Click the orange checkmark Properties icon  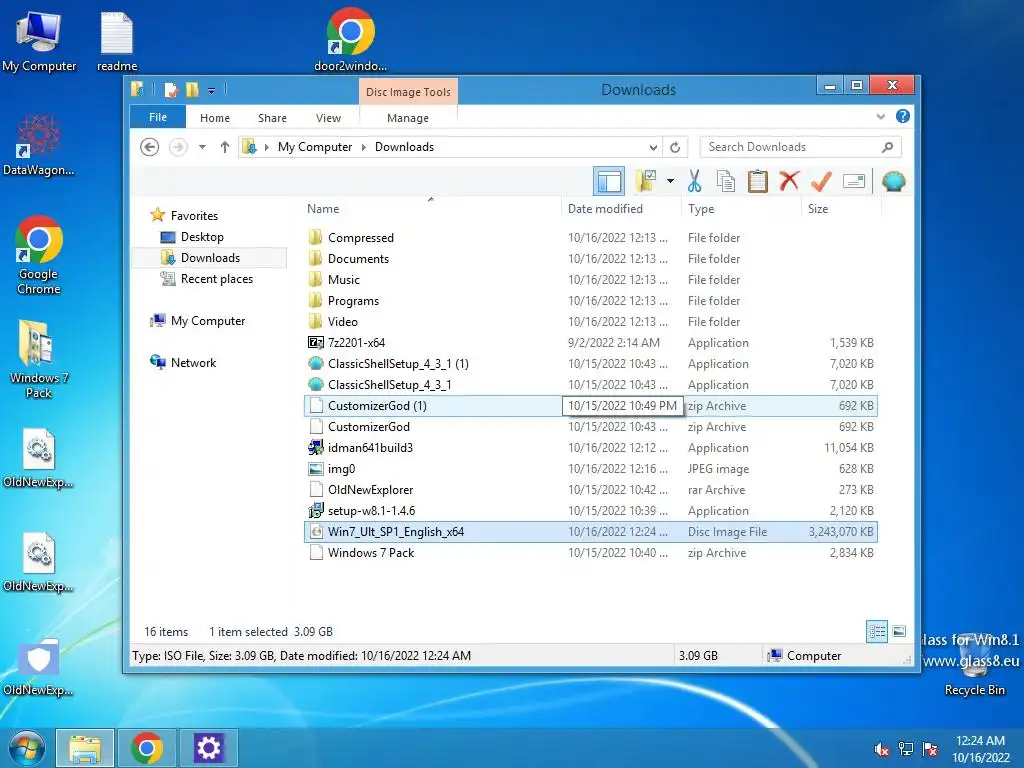(x=821, y=181)
